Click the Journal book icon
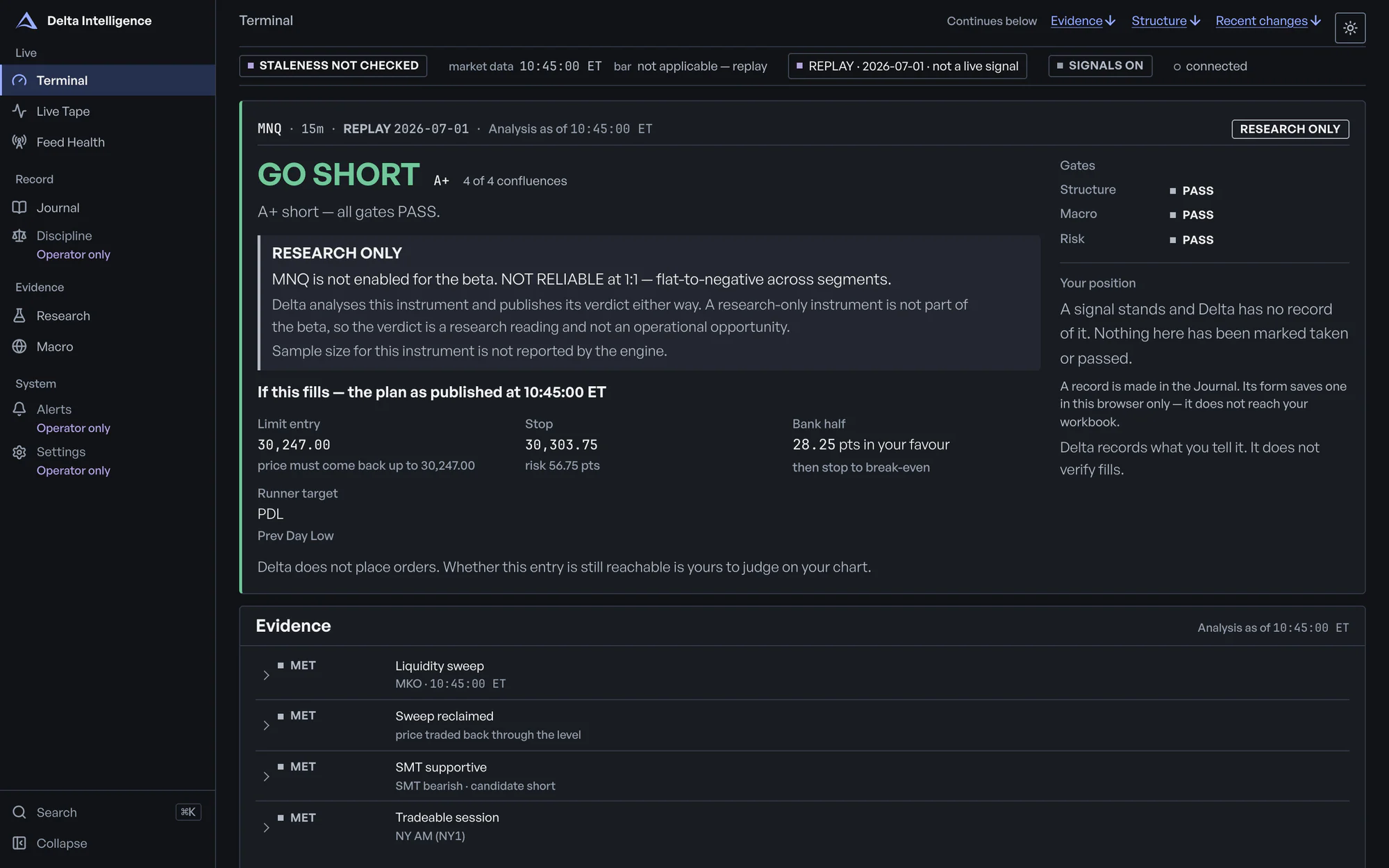This screenshot has width=1389, height=868. pyautogui.click(x=19, y=208)
